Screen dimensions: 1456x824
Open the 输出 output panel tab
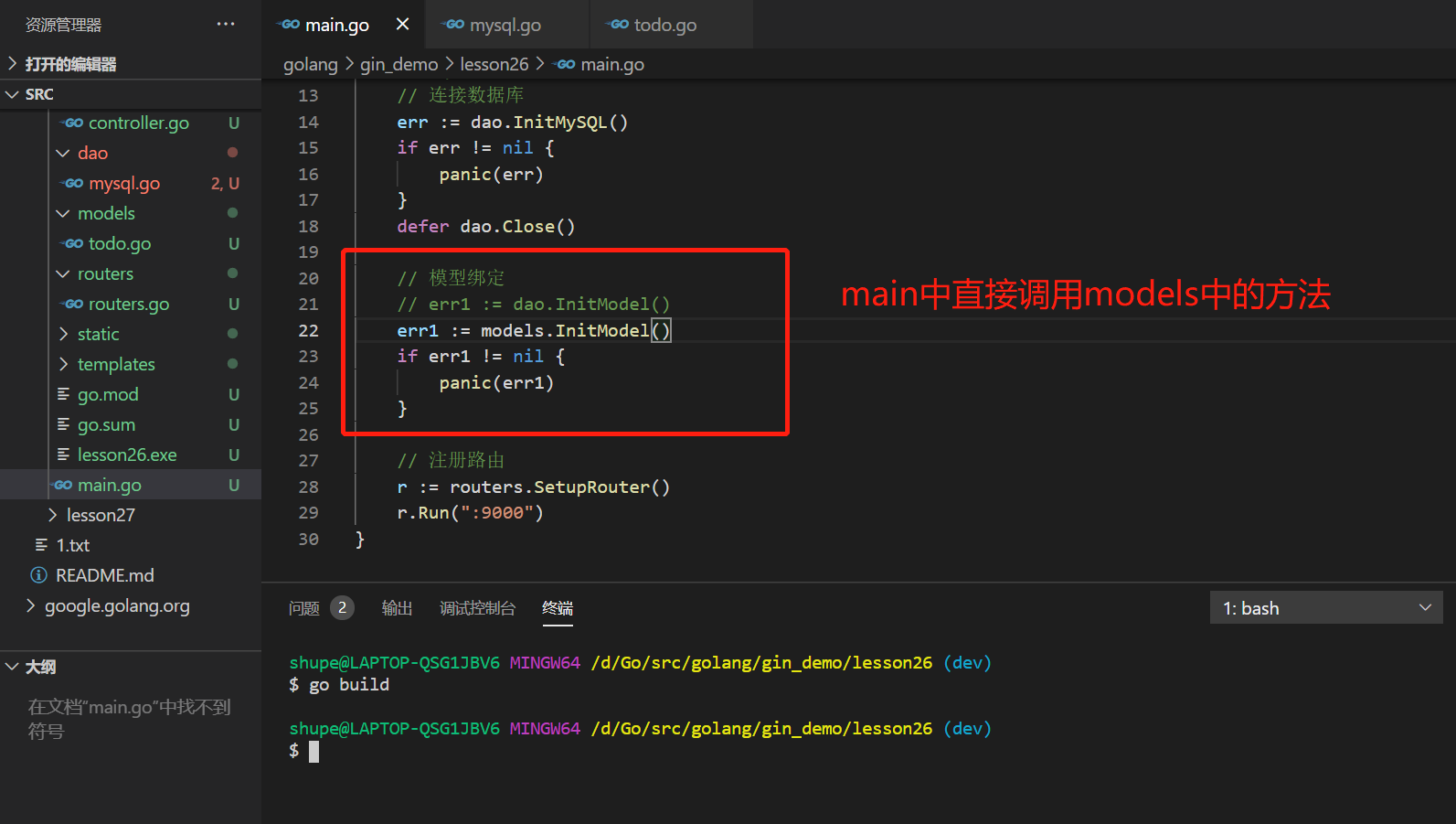(x=397, y=608)
